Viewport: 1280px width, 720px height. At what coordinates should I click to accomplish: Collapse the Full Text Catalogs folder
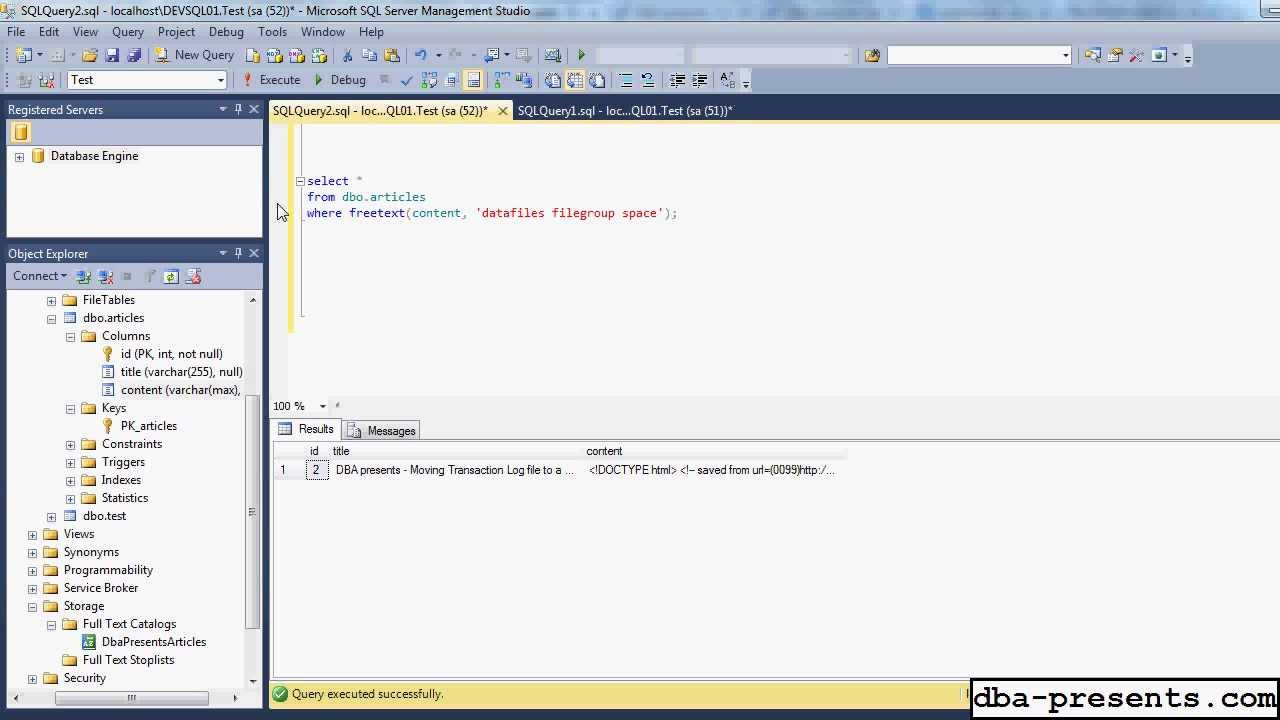point(51,625)
